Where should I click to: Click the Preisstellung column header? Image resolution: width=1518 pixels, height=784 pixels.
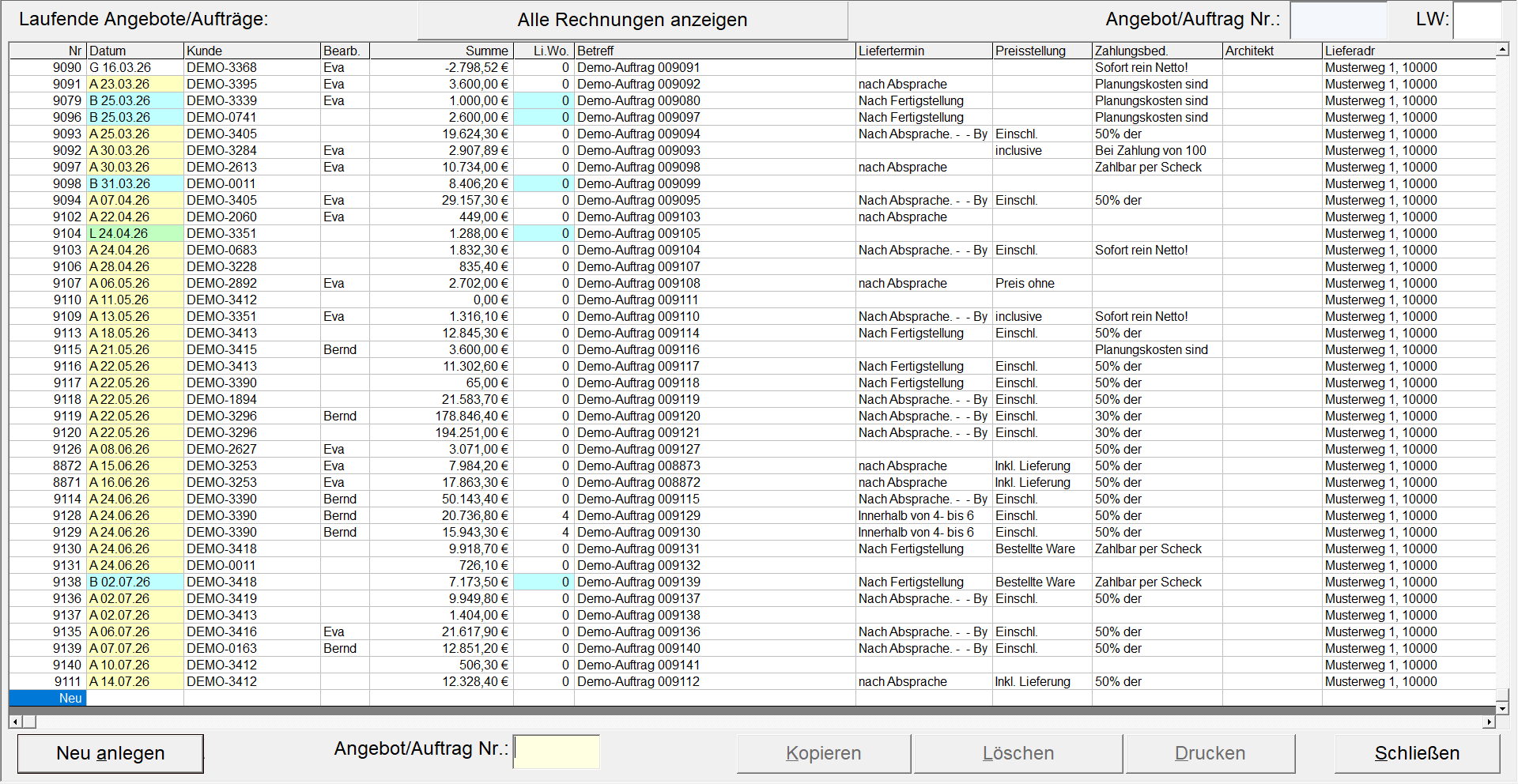[1042, 51]
